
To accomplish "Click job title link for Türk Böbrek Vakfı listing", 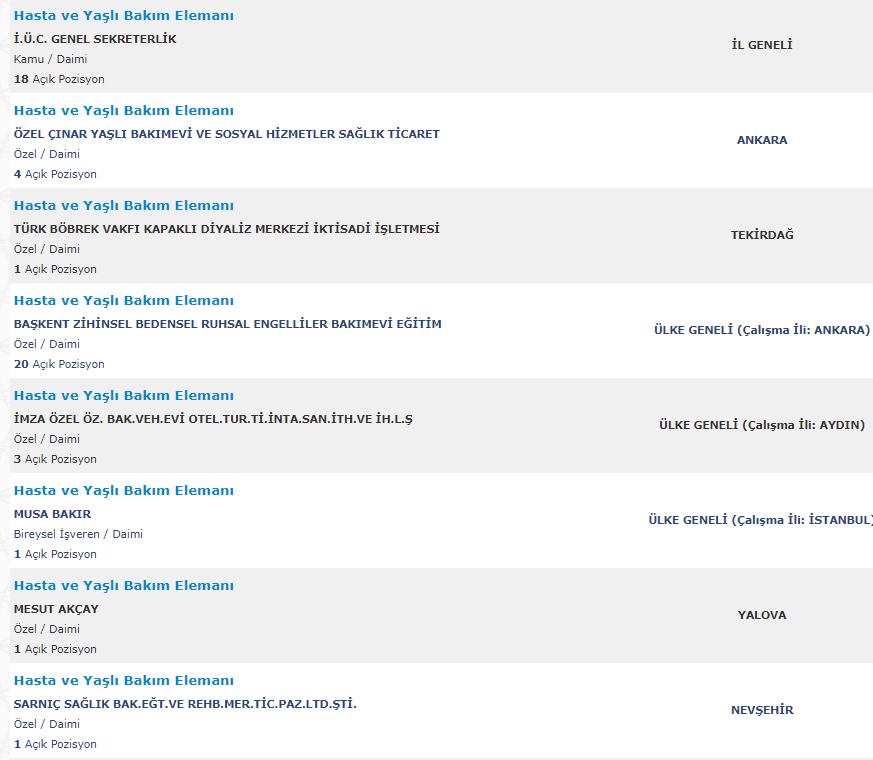I will (124, 206).
